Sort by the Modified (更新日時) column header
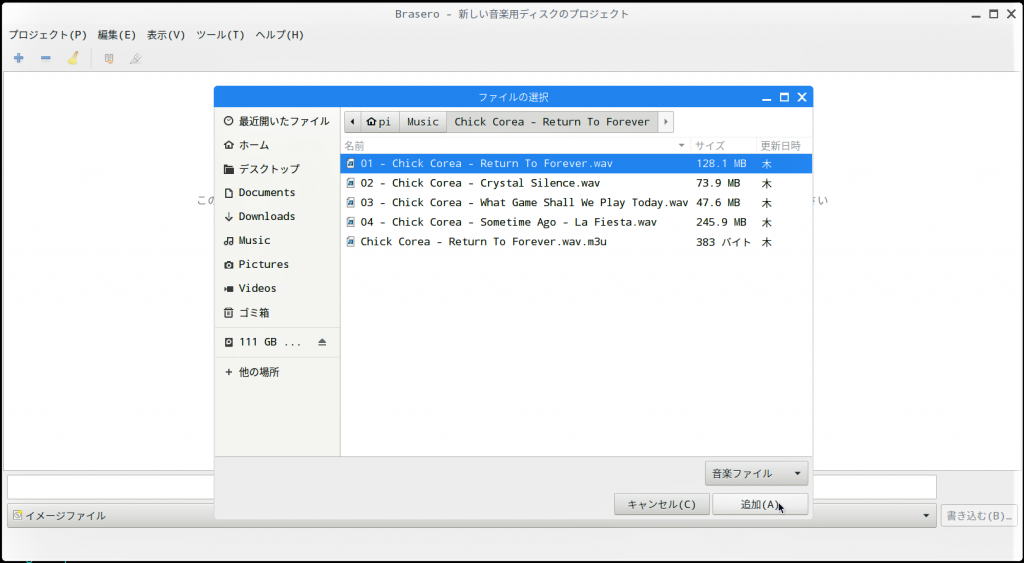This screenshot has width=1024, height=563. point(784,146)
